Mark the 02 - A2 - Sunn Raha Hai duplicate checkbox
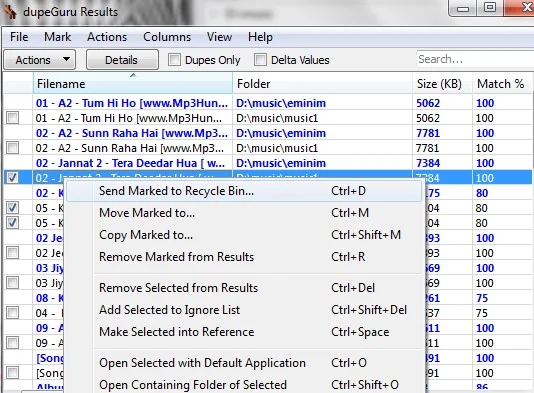Image resolution: width=534 pixels, height=393 pixels. point(13,148)
